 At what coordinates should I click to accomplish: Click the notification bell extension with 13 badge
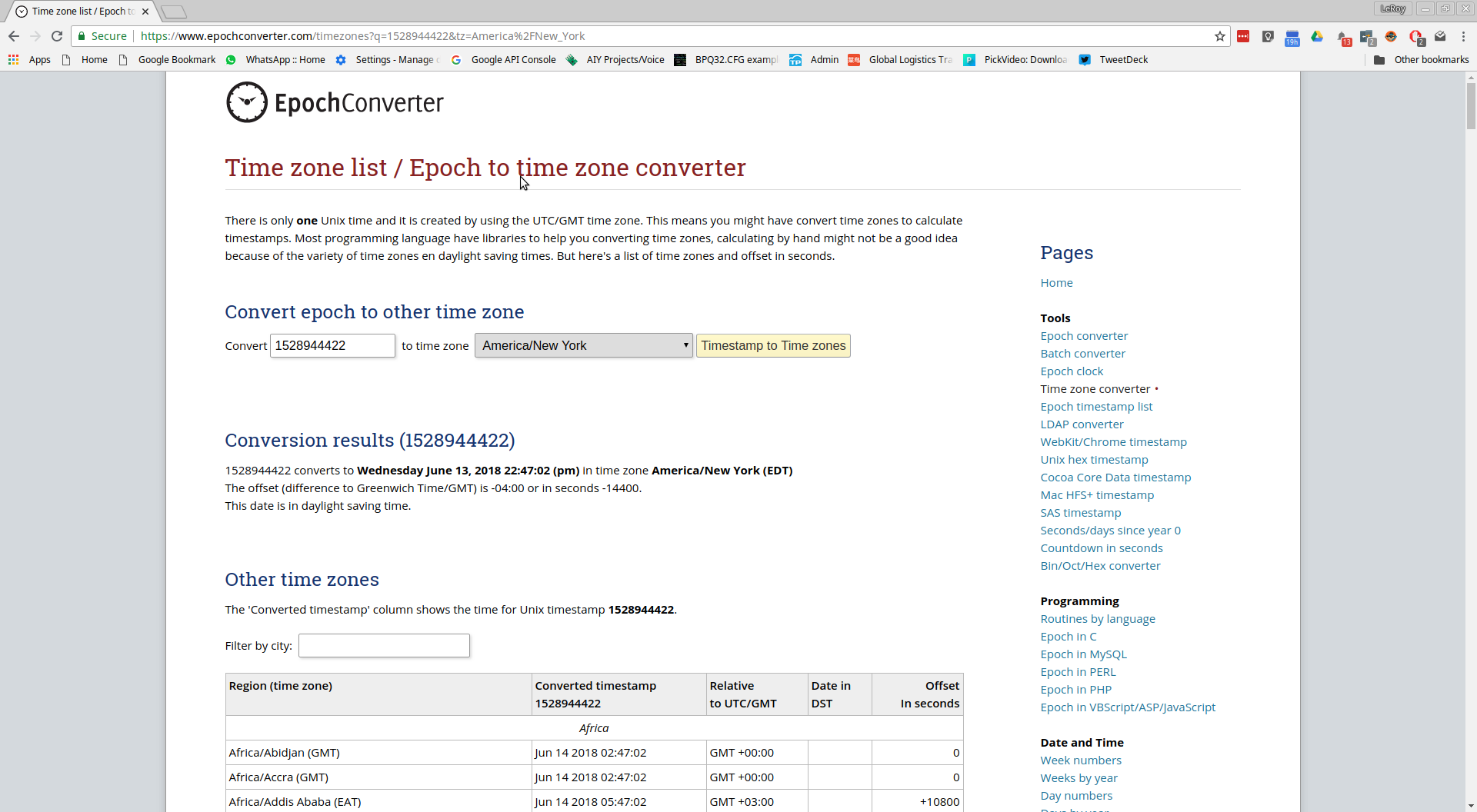pos(1343,37)
